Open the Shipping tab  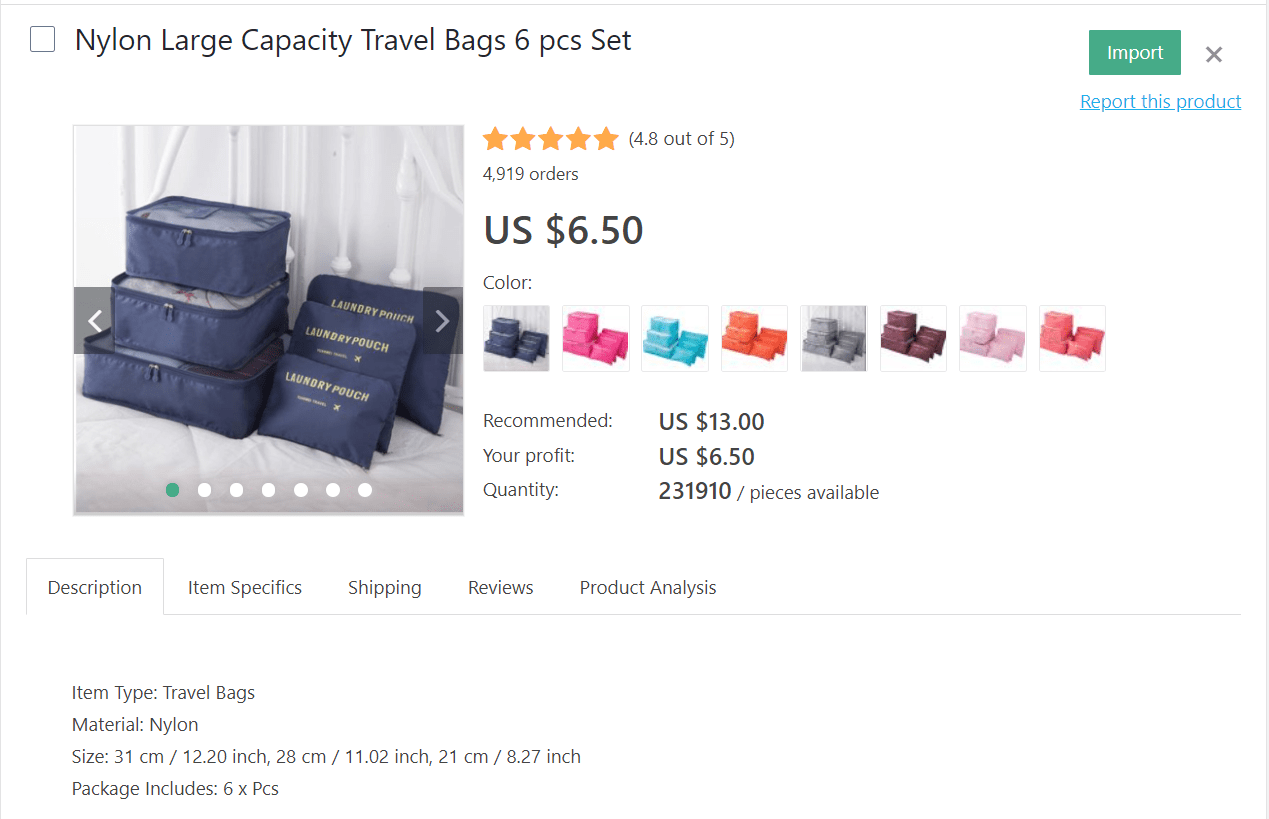384,587
